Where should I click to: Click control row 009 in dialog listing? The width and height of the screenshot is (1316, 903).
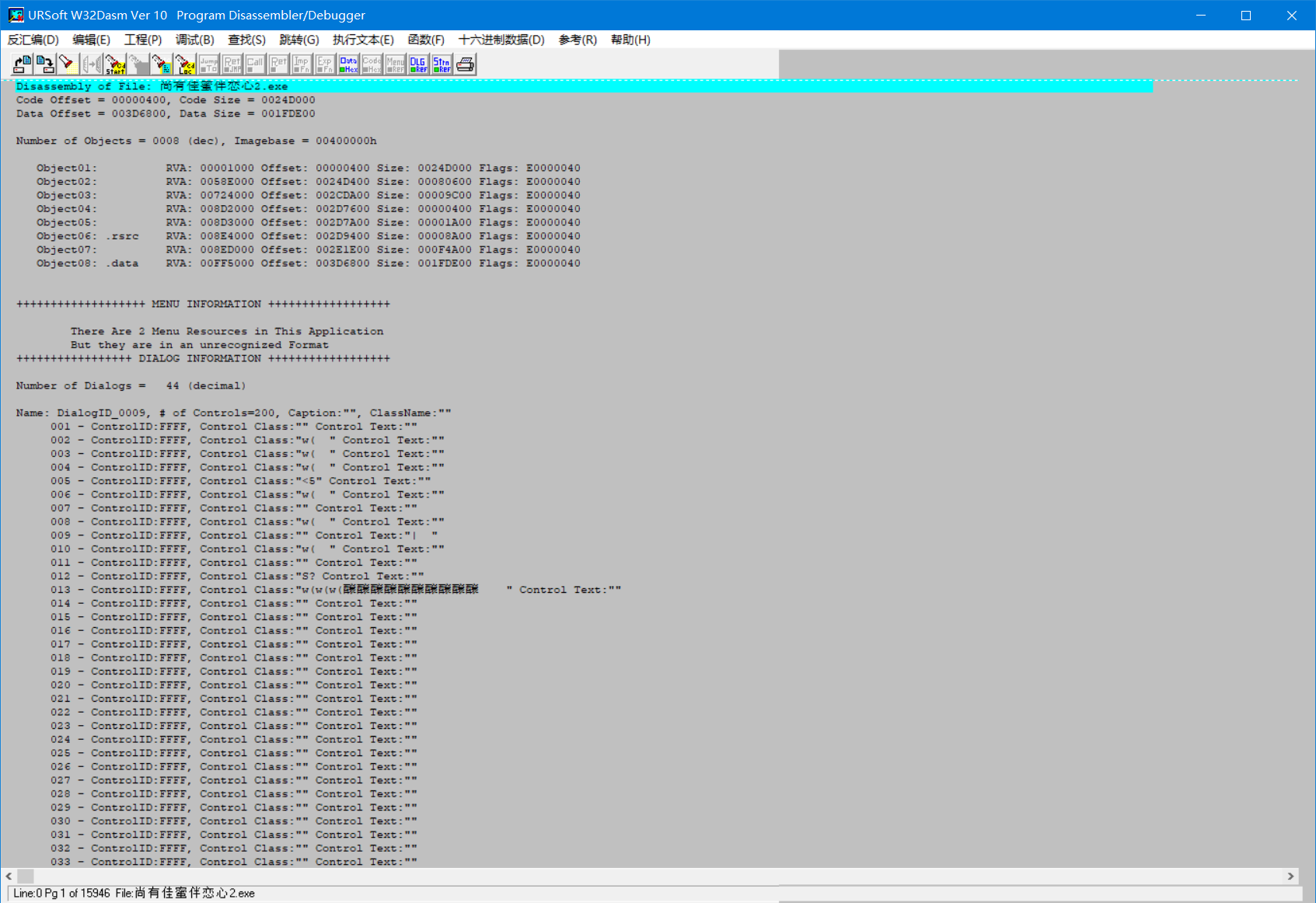[244, 535]
